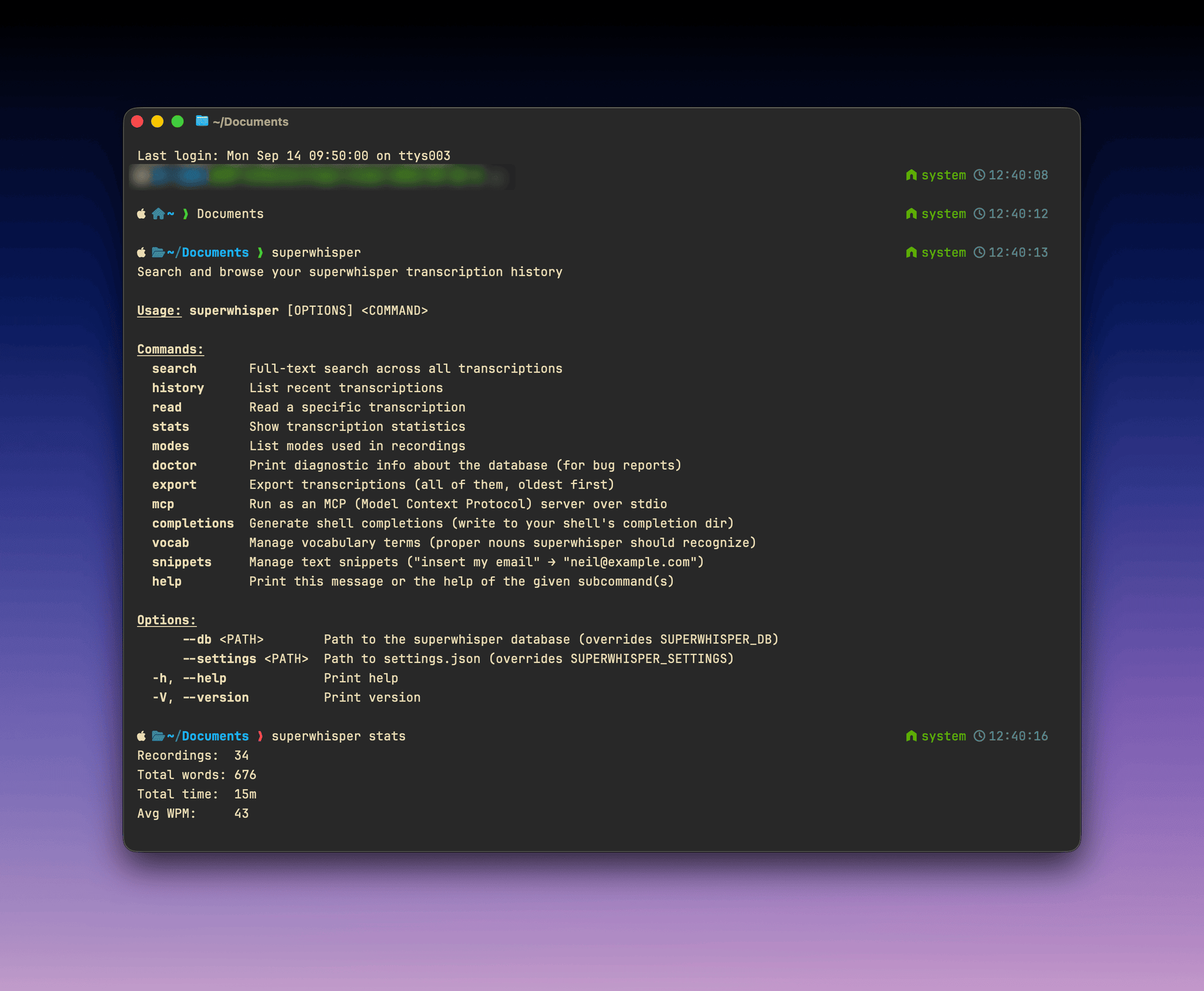Click the green window zoom button
Viewport: 1204px width, 991px height.
178,122
